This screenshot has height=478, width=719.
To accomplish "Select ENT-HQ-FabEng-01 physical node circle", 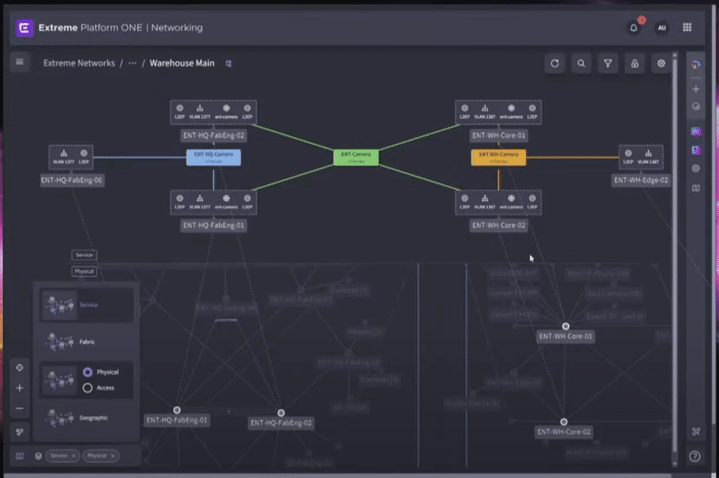I will (177, 410).
